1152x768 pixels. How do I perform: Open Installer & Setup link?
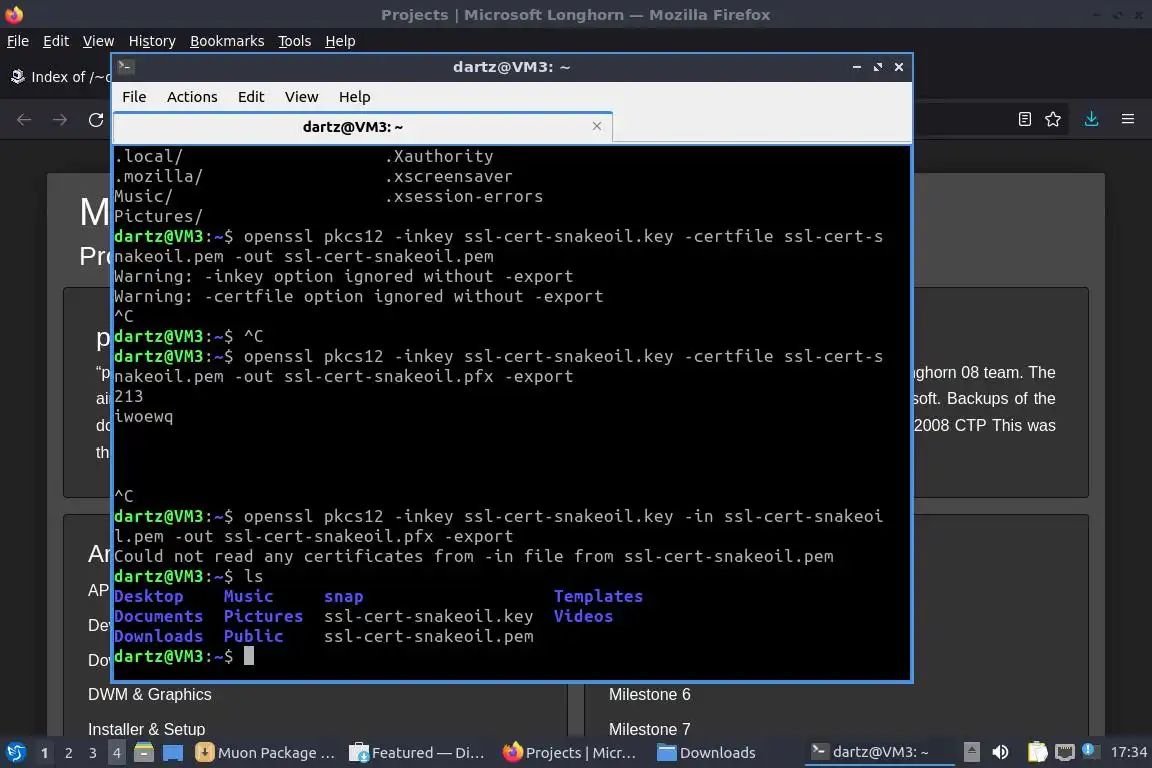point(147,729)
